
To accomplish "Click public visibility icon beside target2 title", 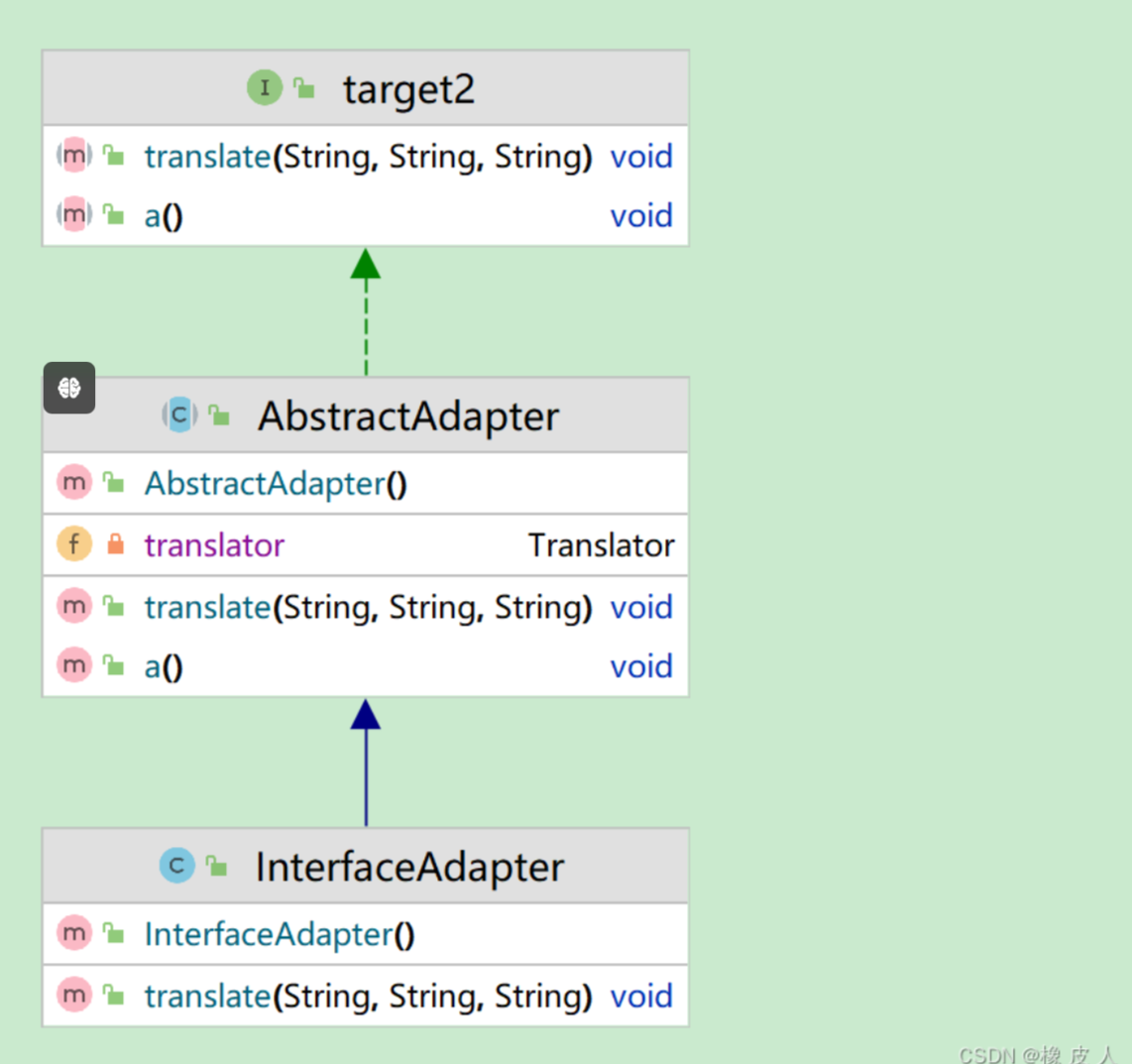I will 305,89.
